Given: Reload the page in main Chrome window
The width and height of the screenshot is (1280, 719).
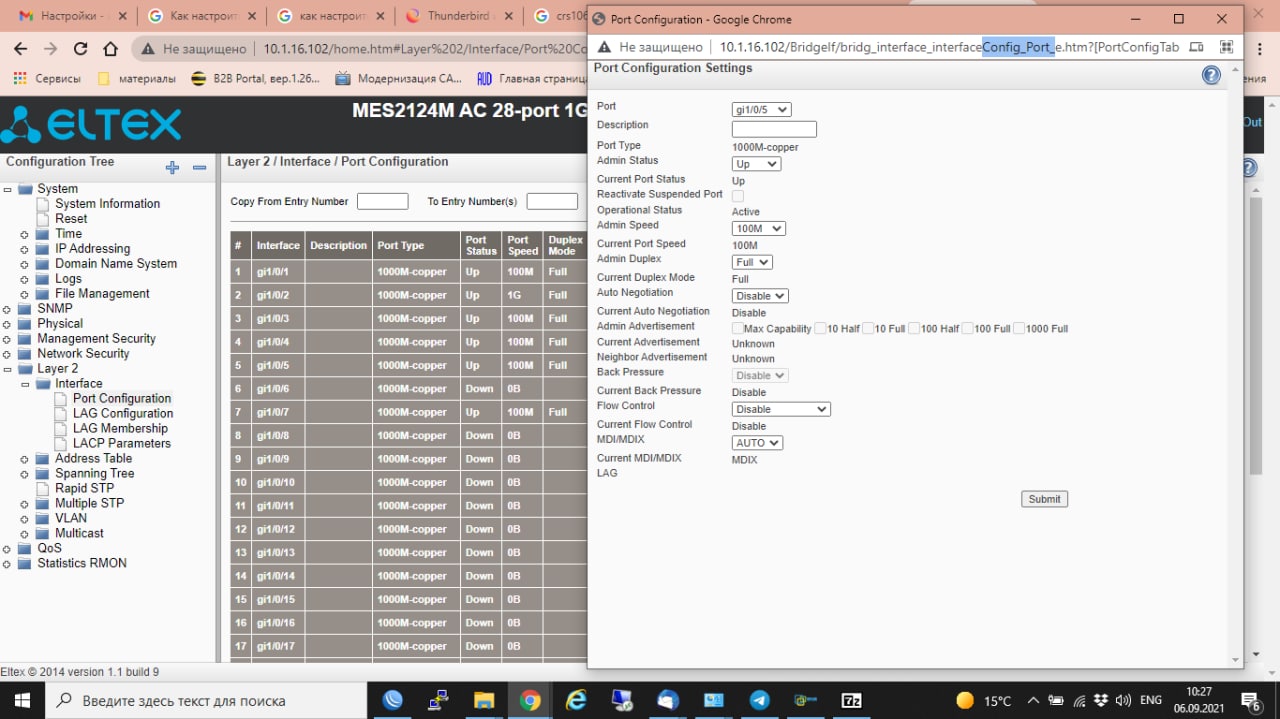Looking at the screenshot, I should (81, 48).
